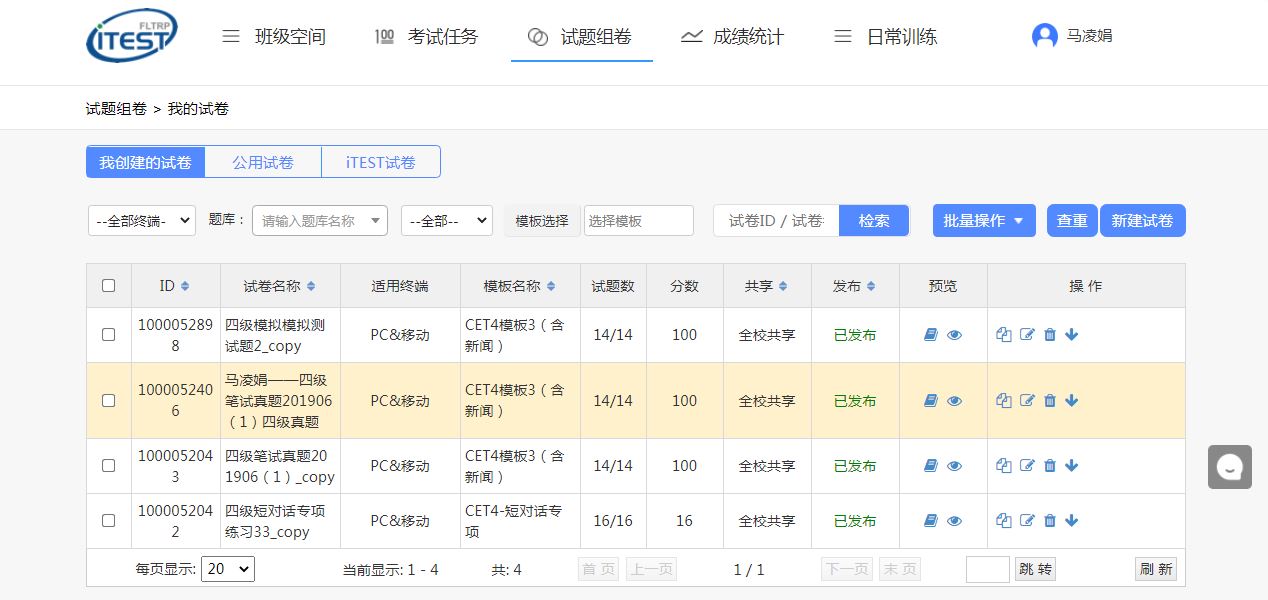
Task: Expand the 批量操作 batch operations dropdown
Action: (x=984, y=221)
